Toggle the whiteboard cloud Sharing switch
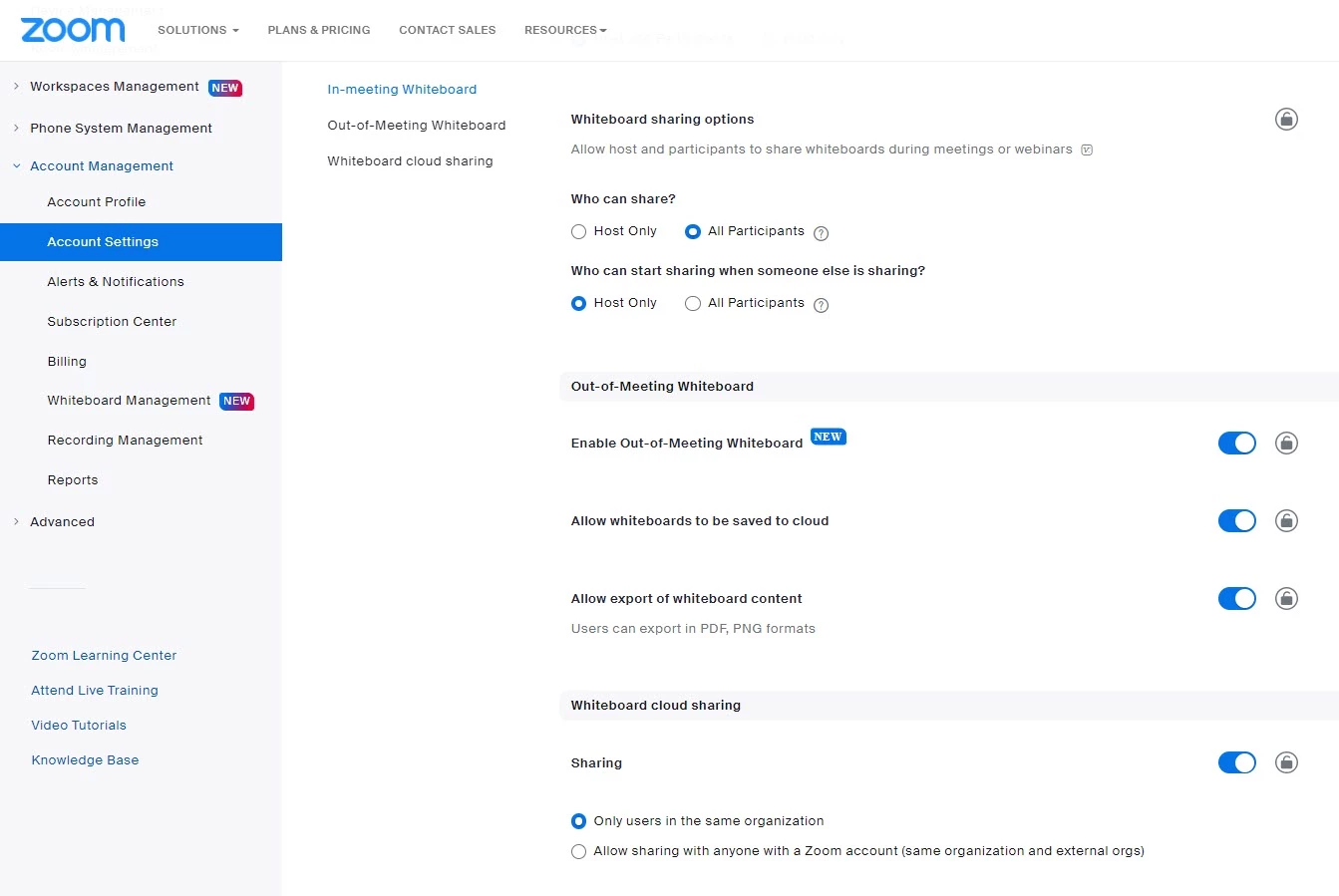Viewport: 1339px width, 896px height. [x=1237, y=762]
